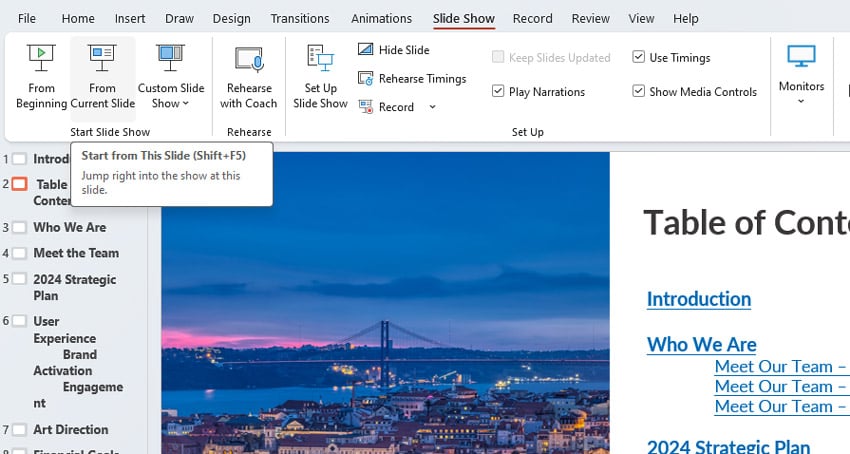The height and width of the screenshot is (454, 850).
Task: Switch to the Transitions tab
Action: coord(300,19)
